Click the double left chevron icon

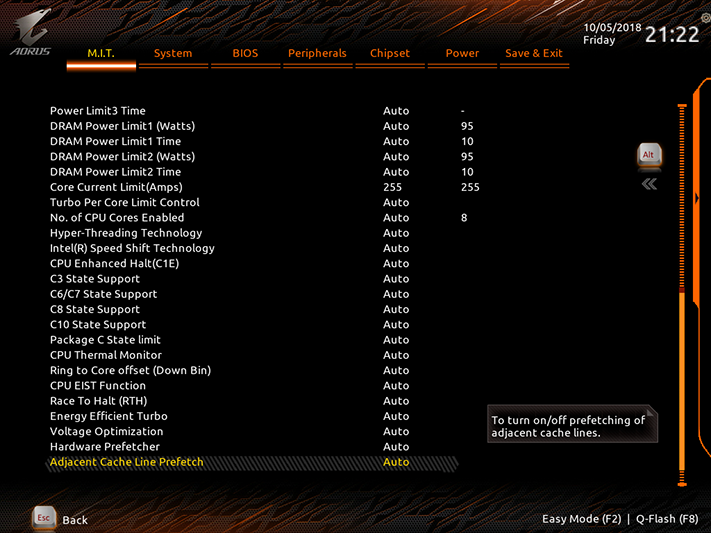(649, 184)
